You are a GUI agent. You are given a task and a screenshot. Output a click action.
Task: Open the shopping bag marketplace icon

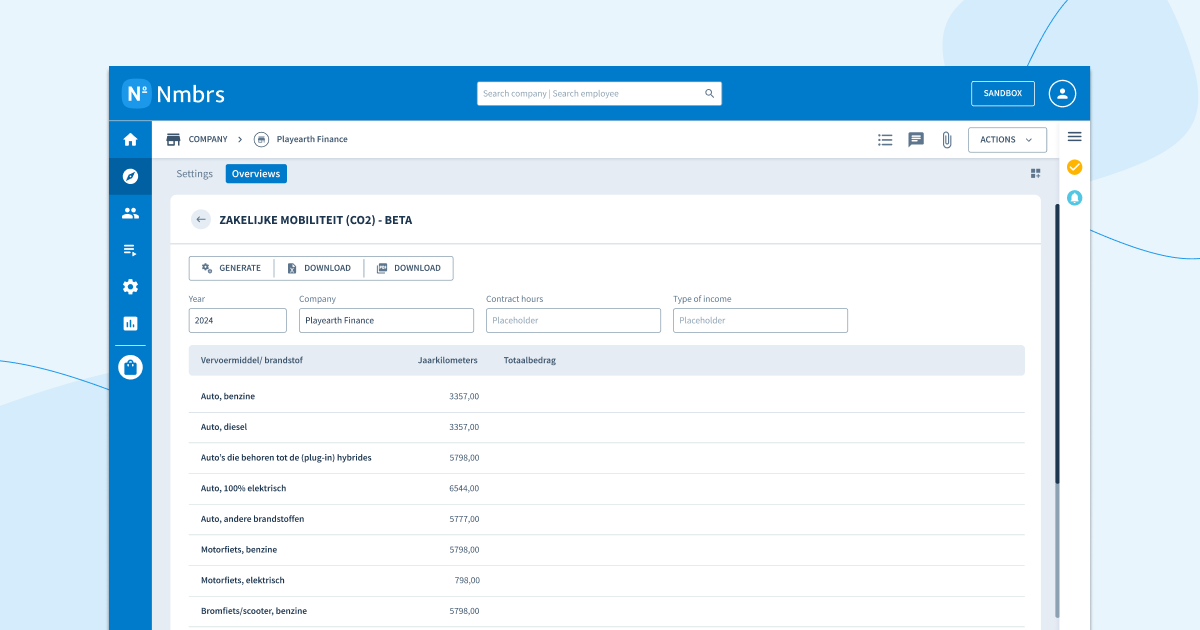point(130,367)
